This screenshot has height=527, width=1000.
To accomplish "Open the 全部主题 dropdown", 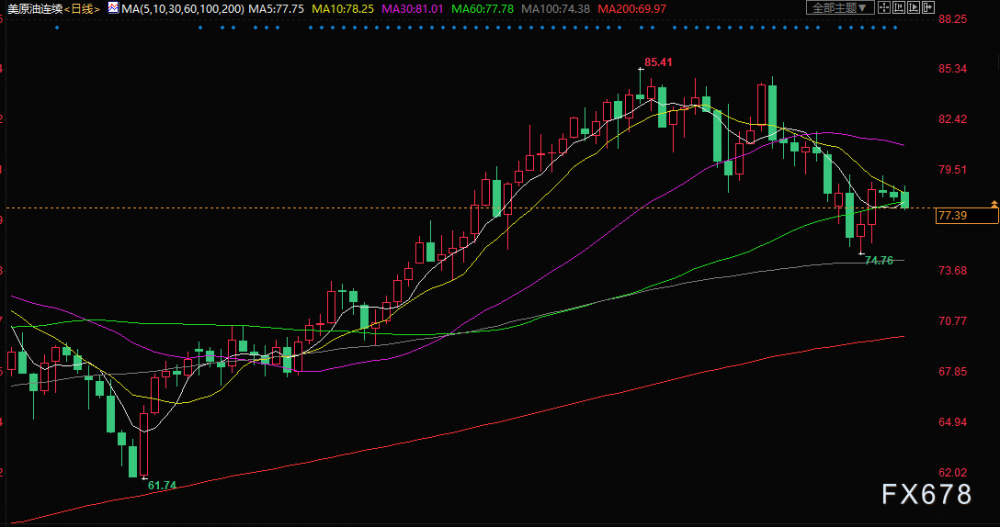I will point(840,8).
